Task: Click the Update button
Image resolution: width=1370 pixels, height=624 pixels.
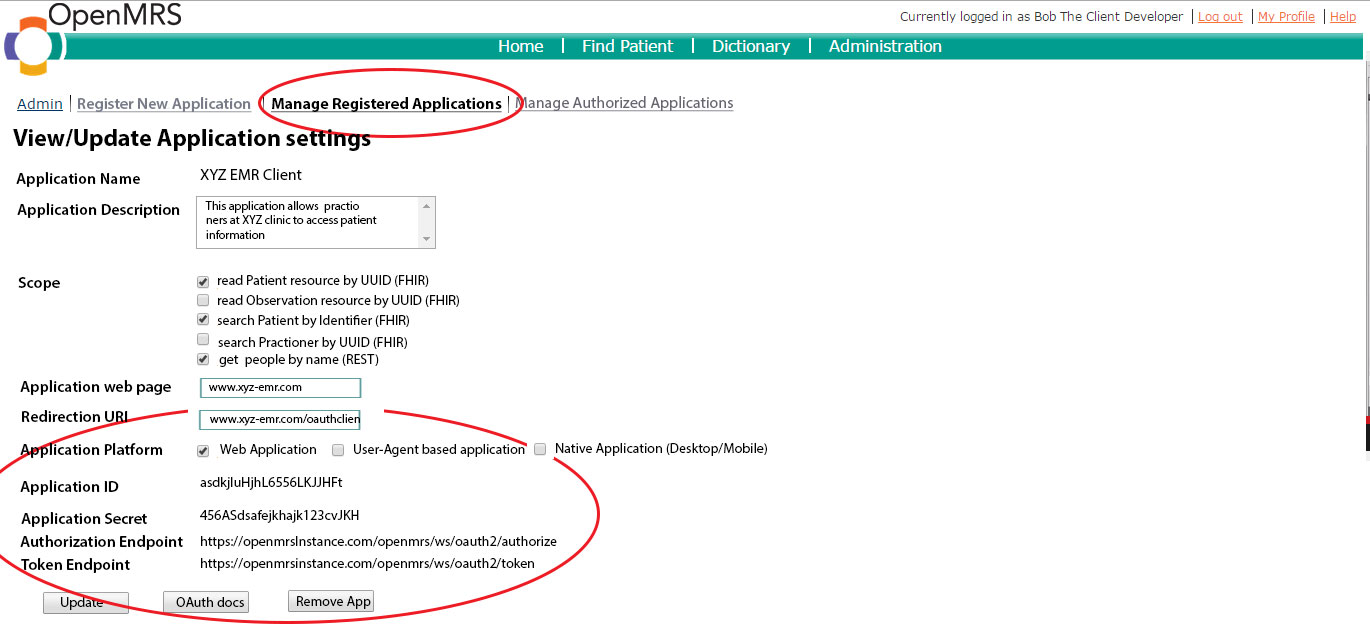Action: (x=86, y=603)
